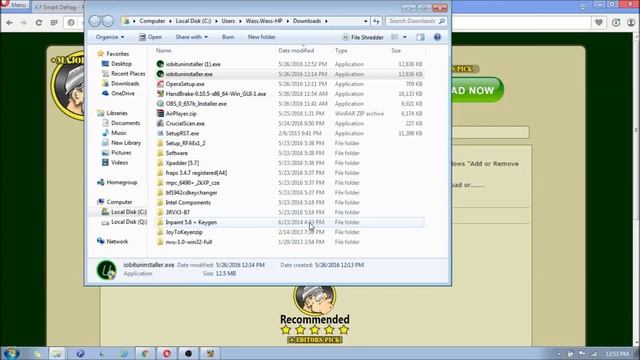Click Local Disk (C:) in the breadcrumb
The width and height of the screenshot is (640, 360).
[193, 21]
